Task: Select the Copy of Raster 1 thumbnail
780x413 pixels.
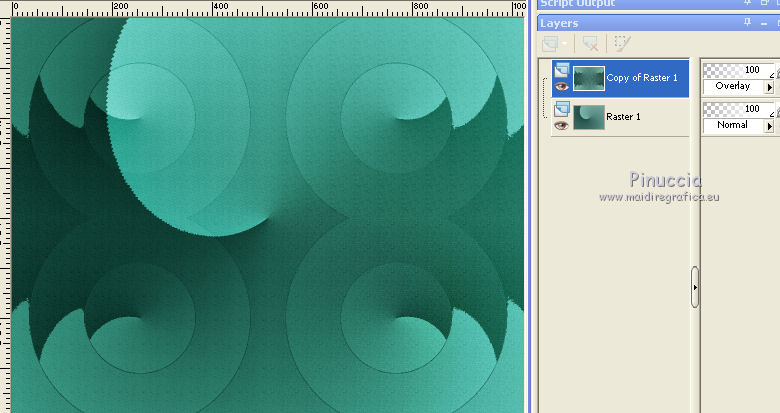Action: point(589,78)
